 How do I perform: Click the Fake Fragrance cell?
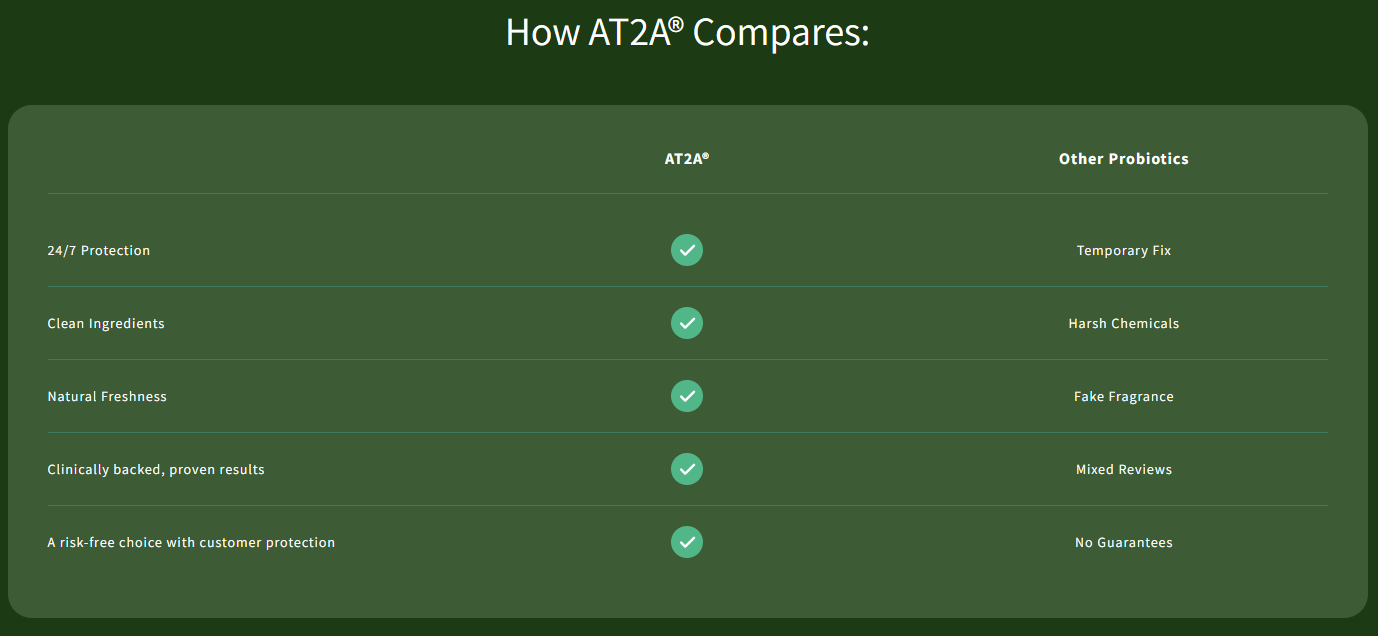click(x=1123, y=397)
